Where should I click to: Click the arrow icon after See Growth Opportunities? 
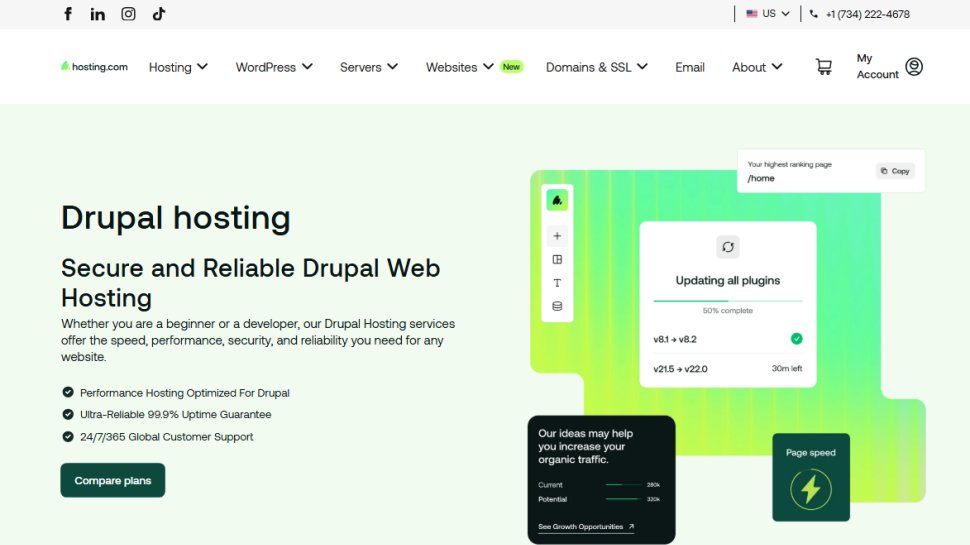pyautogui.click(x=631, y=526)
